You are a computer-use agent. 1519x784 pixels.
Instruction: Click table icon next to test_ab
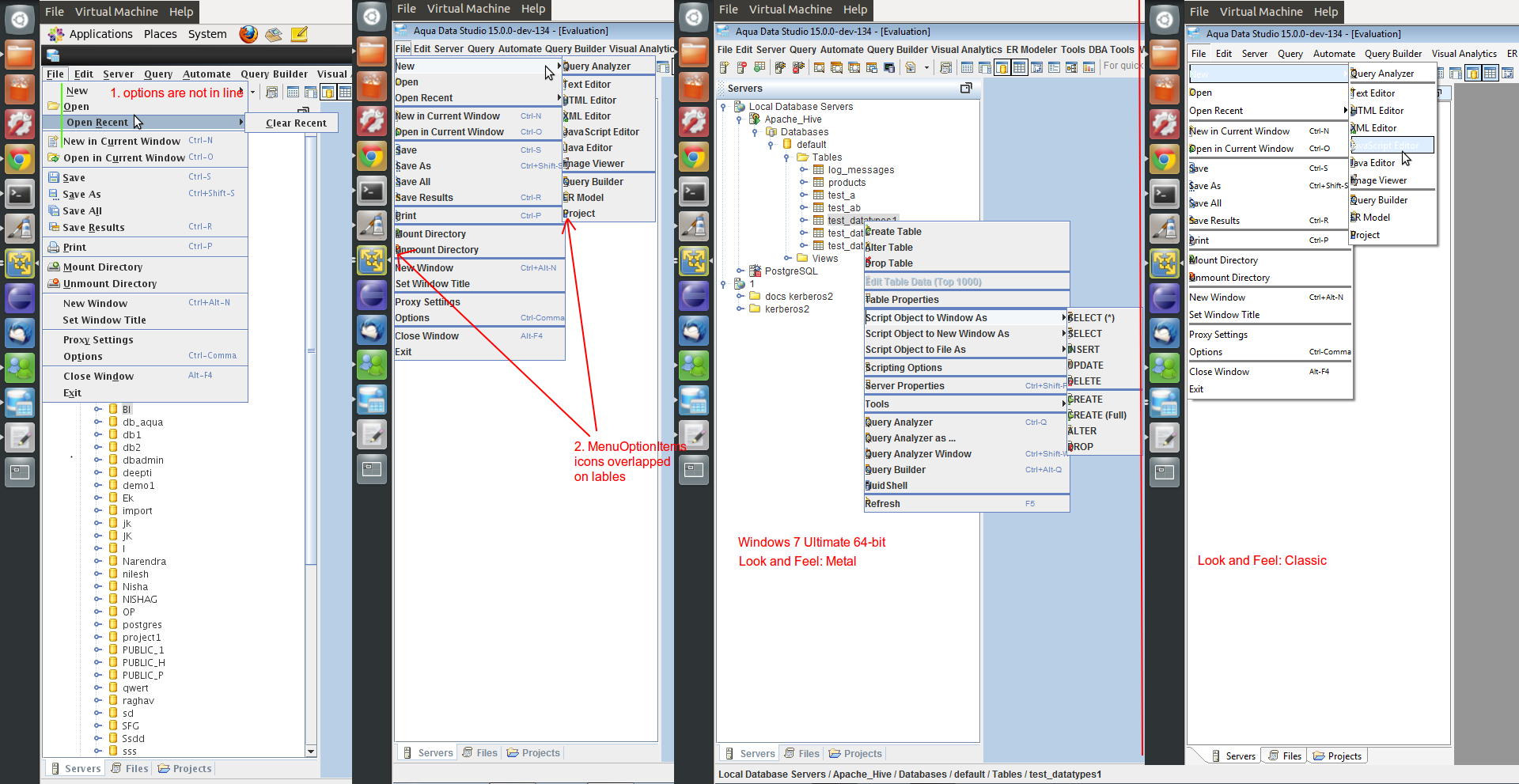(x=818, y=208)
